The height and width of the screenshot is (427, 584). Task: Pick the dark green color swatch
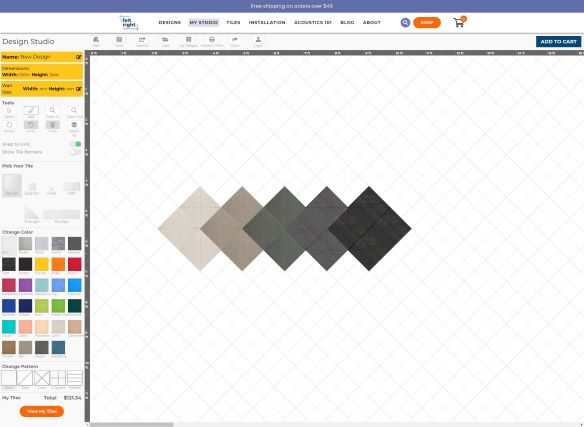[x=74, y=306]
